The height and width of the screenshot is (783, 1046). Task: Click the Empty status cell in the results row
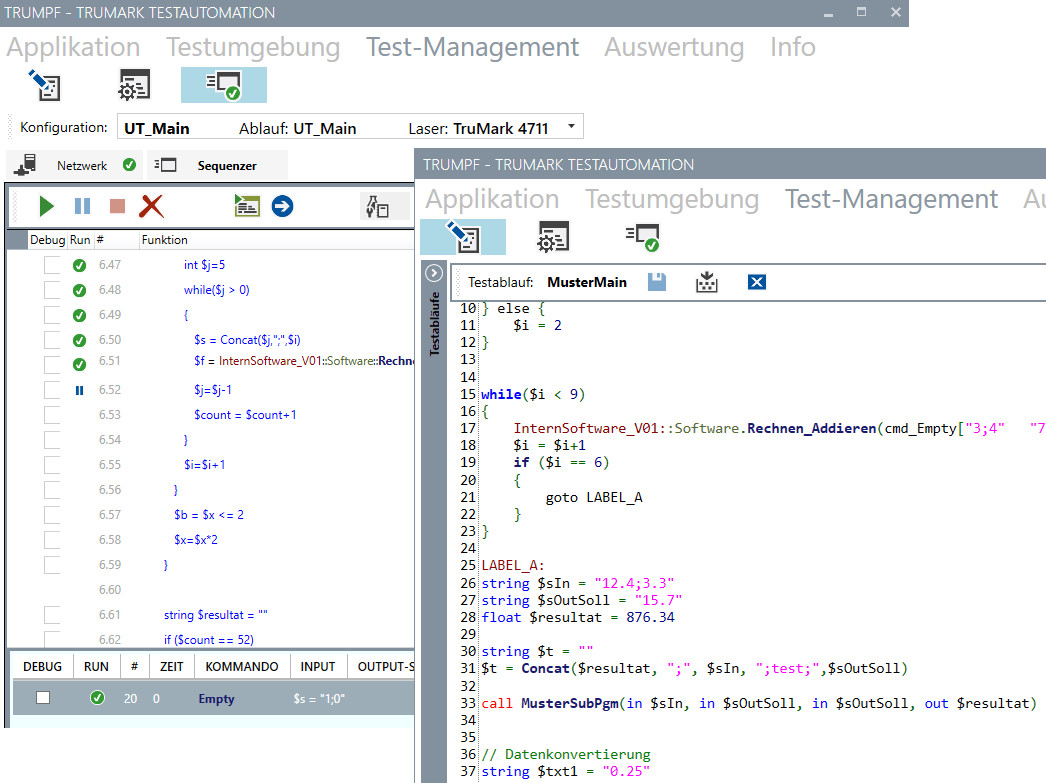coord(216,698)
